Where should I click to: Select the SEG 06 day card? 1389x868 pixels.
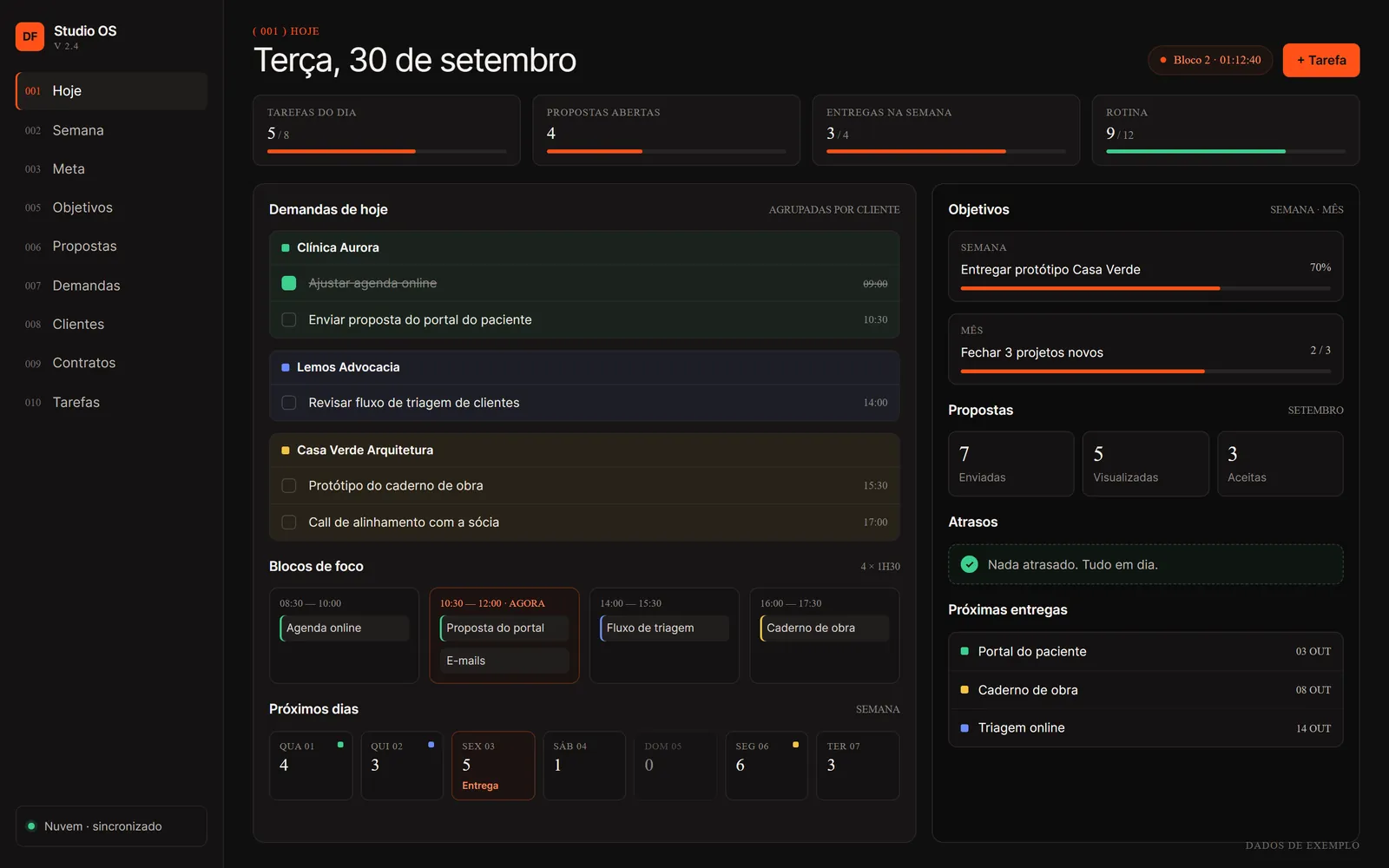tap(767, 766)
